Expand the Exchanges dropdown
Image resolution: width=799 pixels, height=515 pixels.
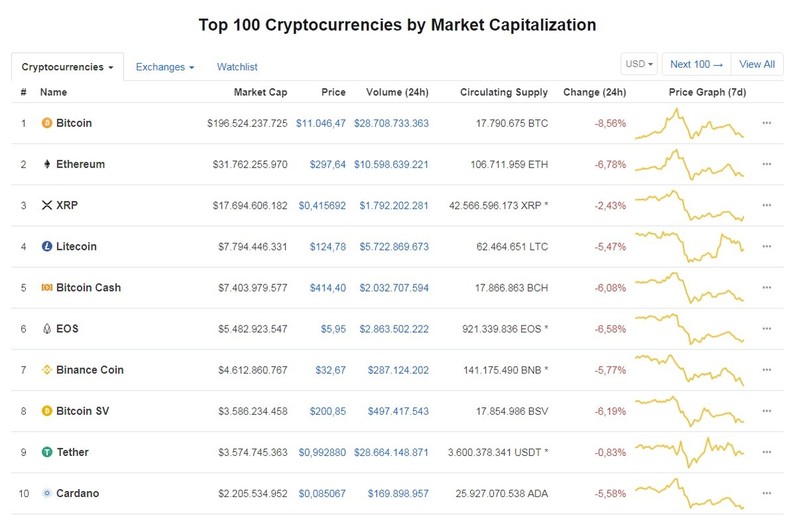(165, 67)
